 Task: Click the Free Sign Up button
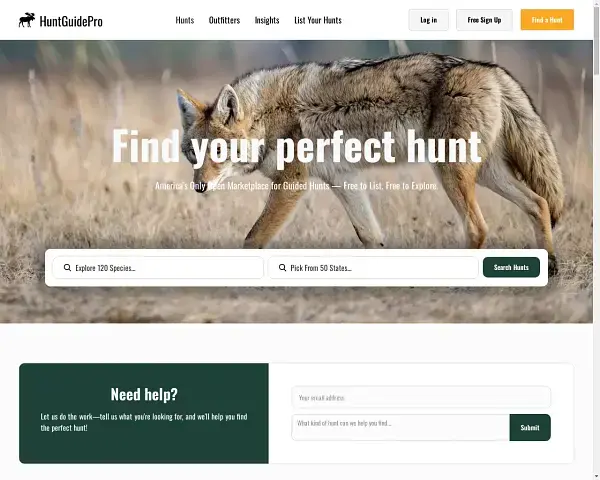484,20
